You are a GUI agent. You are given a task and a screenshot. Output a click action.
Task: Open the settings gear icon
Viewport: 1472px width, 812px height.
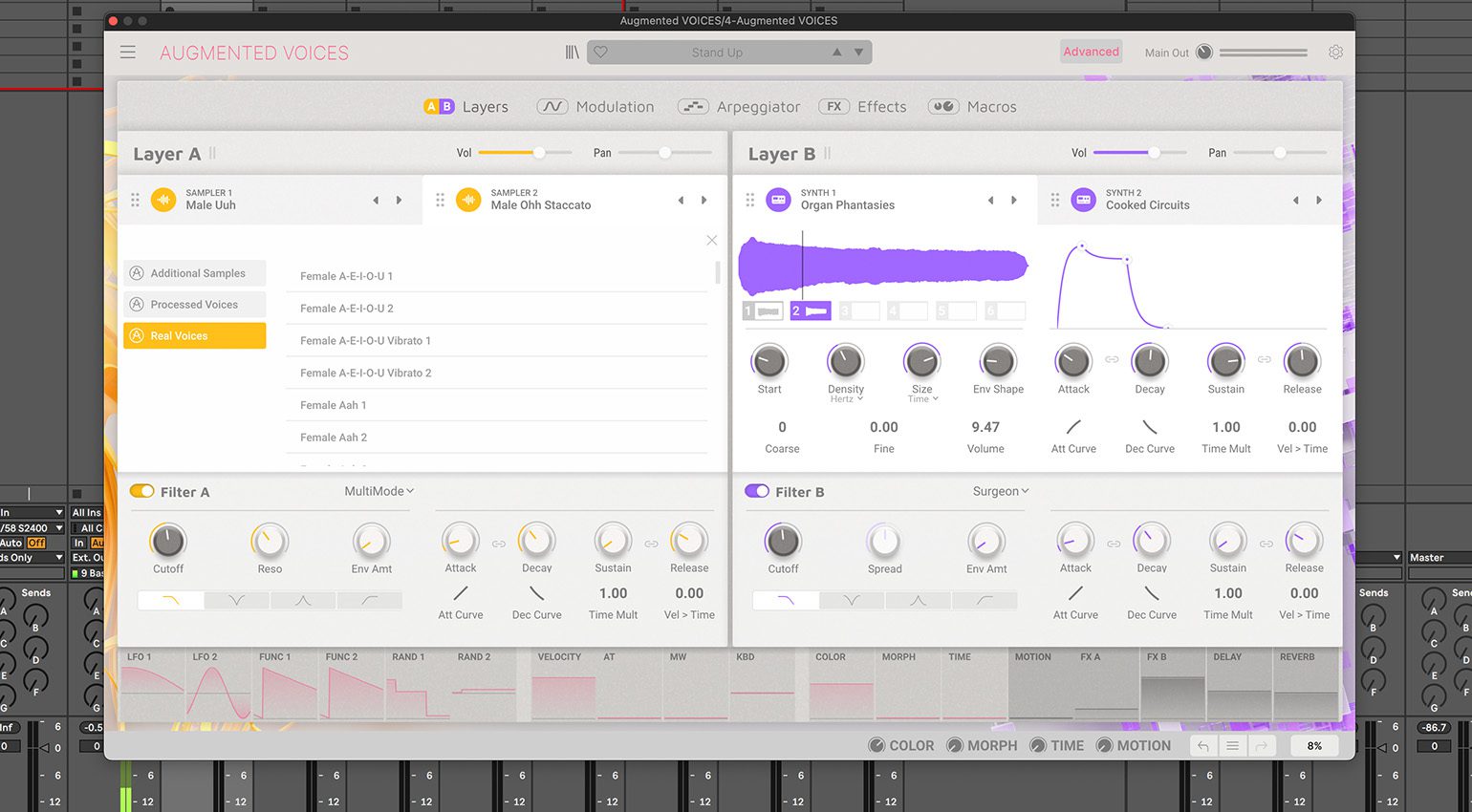(x=1335, y=53)
